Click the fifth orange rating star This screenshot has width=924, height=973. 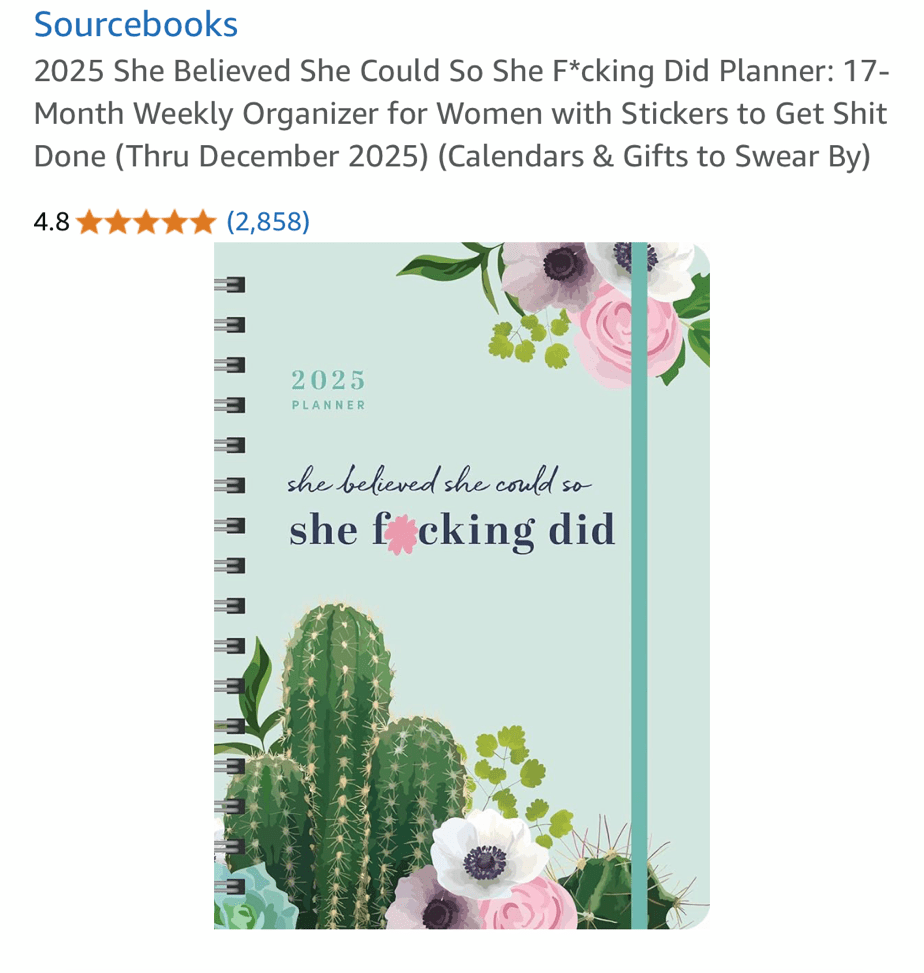click(x=201, y=221)
